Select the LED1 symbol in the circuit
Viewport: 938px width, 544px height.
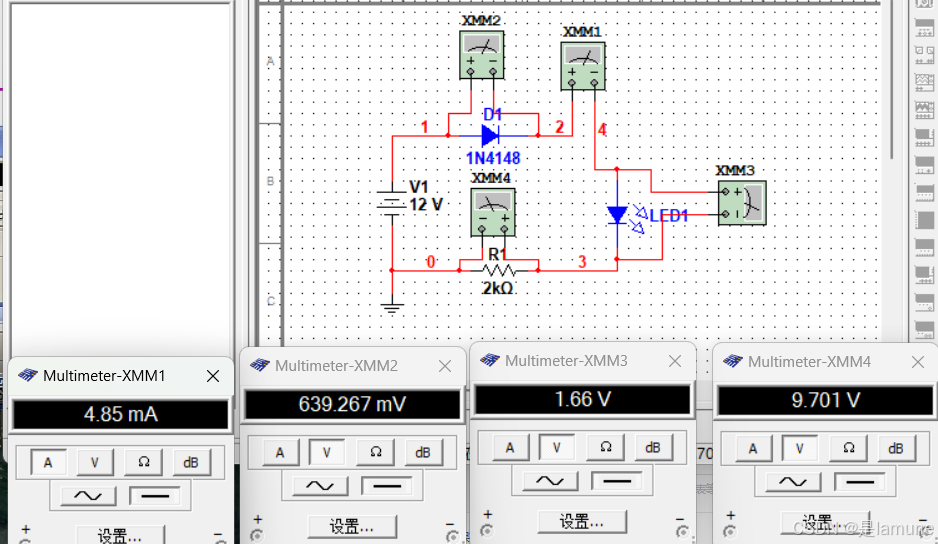tap(617, 215)
